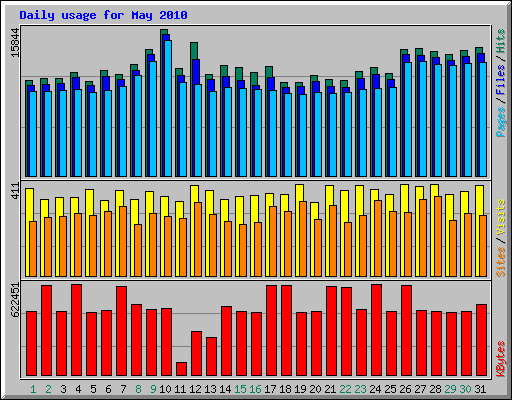Select day label "26" on the x-axis
Viewport: 512px width, 400px height.
pos(405,389)
